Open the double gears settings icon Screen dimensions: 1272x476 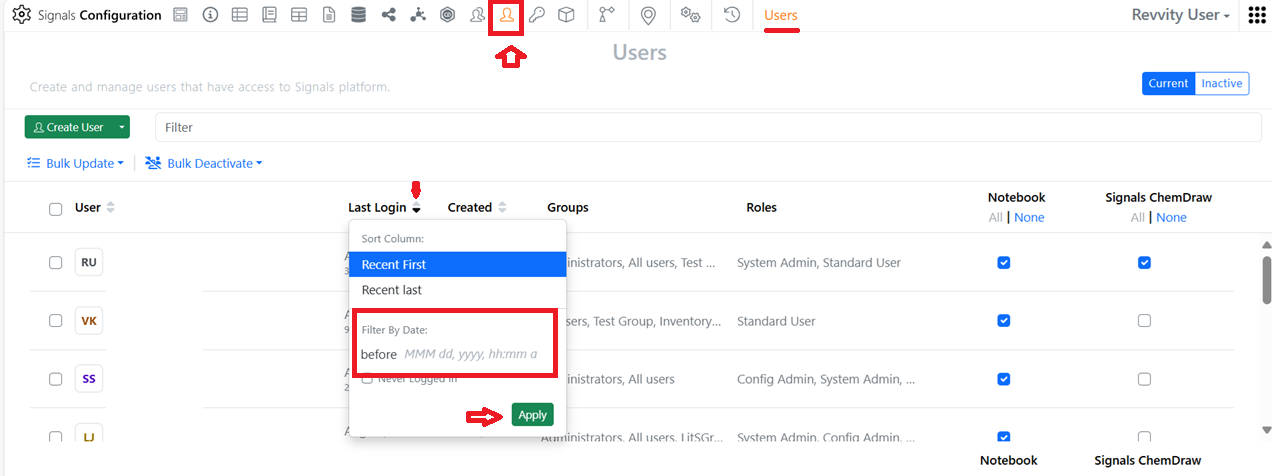(x=690, y=15)
